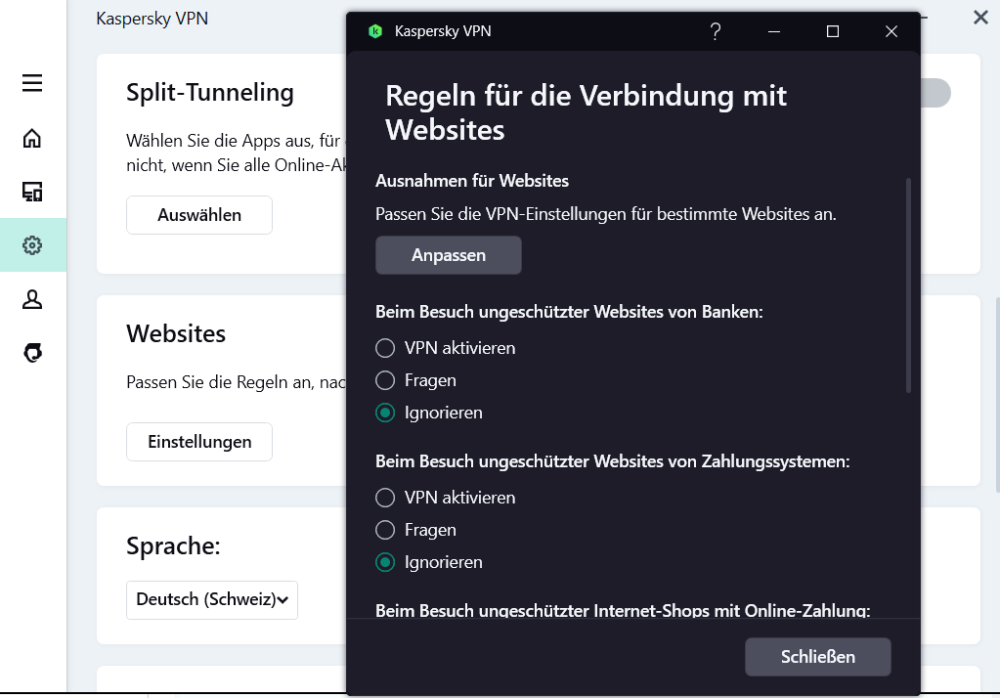Click the Kaspersky logo in dialog title
The width and height of the screenshot is (1000, 698).
coord(375,31)
